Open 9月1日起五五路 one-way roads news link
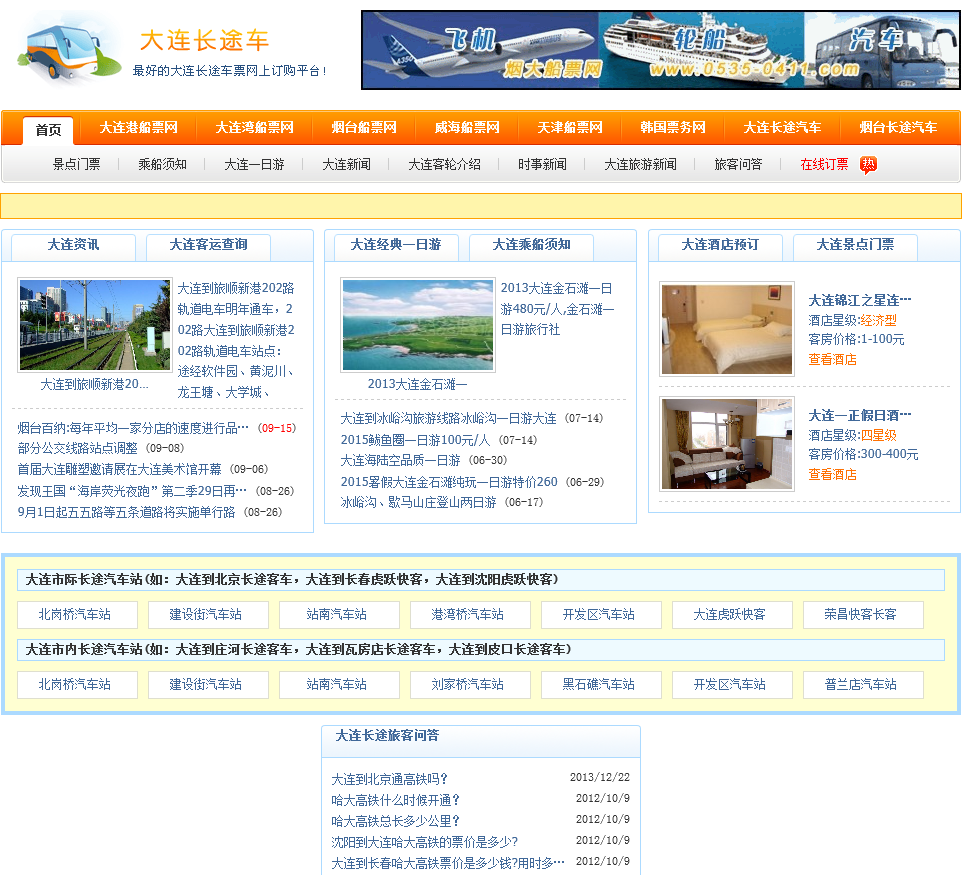 pyautogui.click(x=126, y=512)
